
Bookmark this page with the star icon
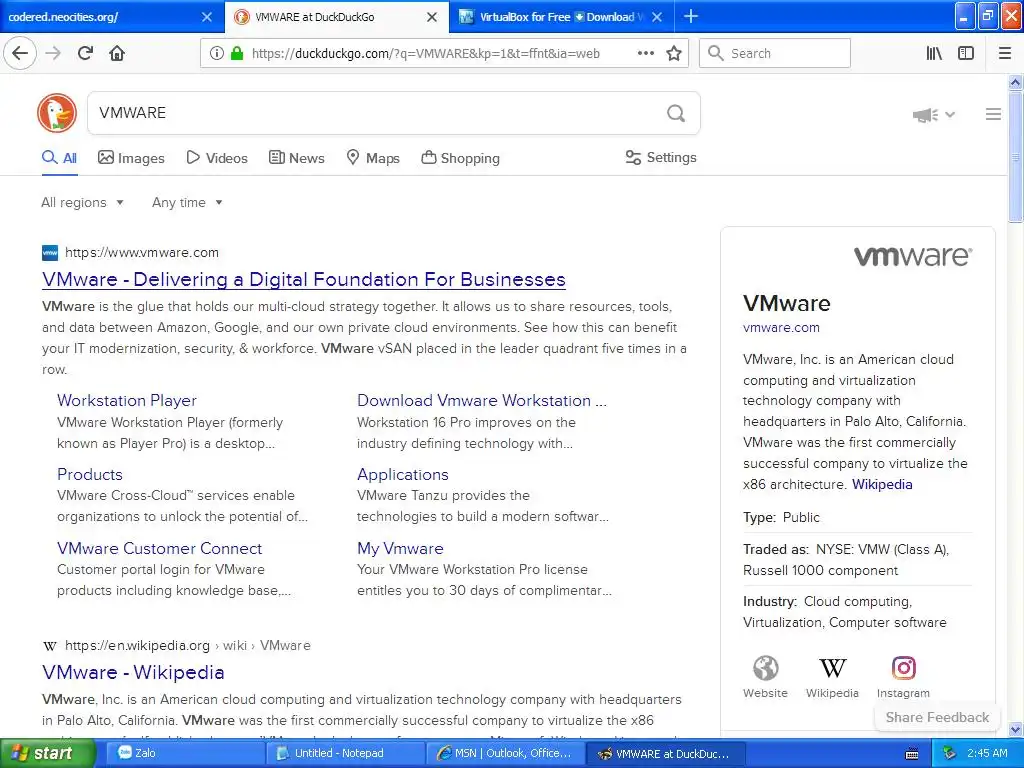(x=674, y=54)
